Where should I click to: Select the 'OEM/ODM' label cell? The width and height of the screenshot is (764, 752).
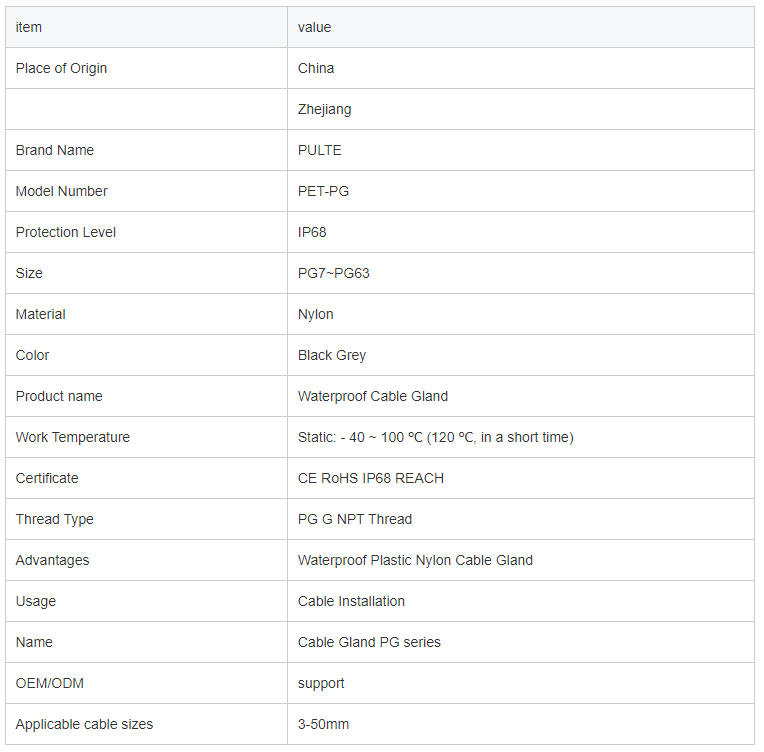(x=146, y=683)
